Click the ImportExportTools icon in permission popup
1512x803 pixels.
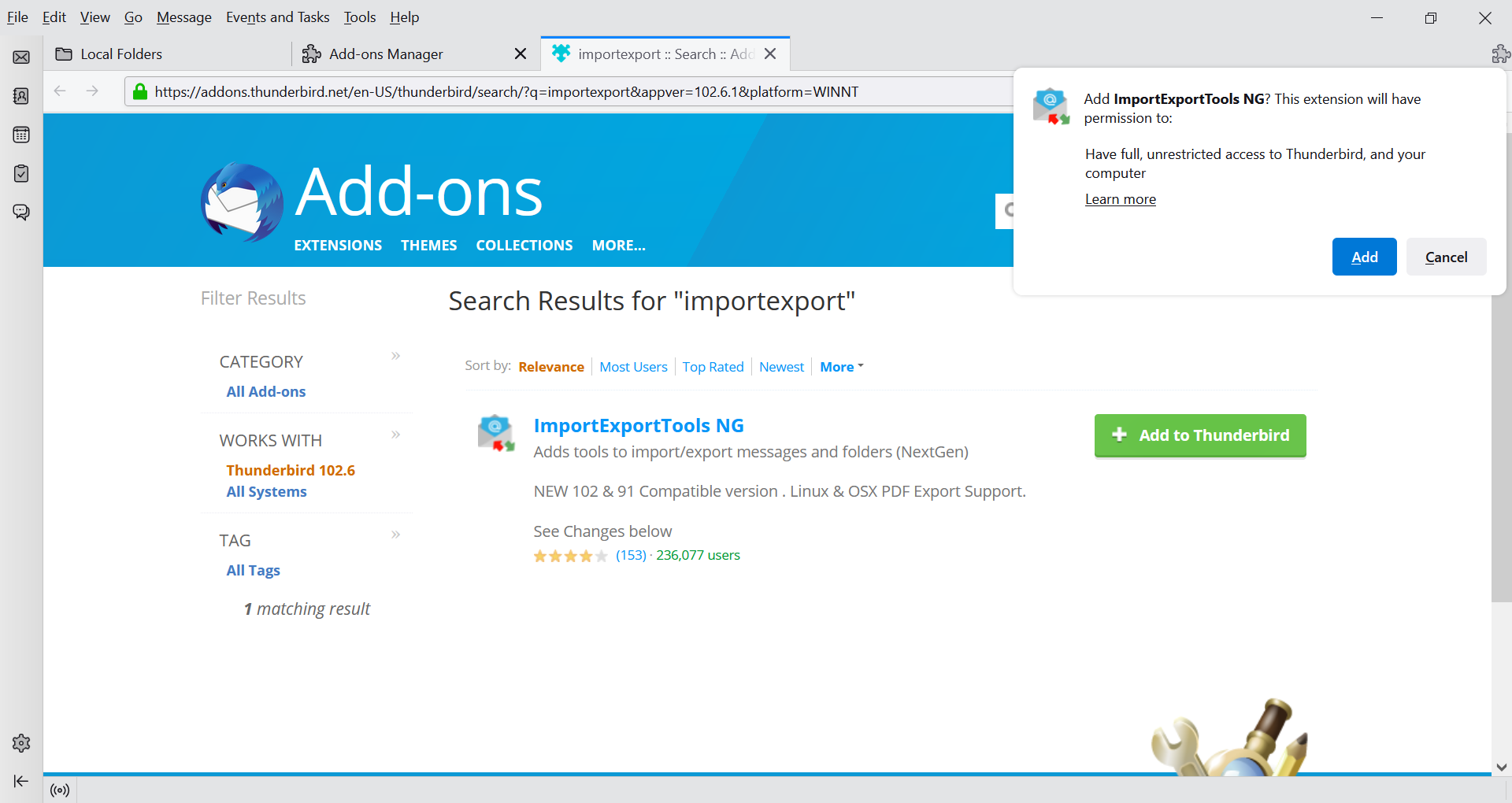pos(1051,106)
